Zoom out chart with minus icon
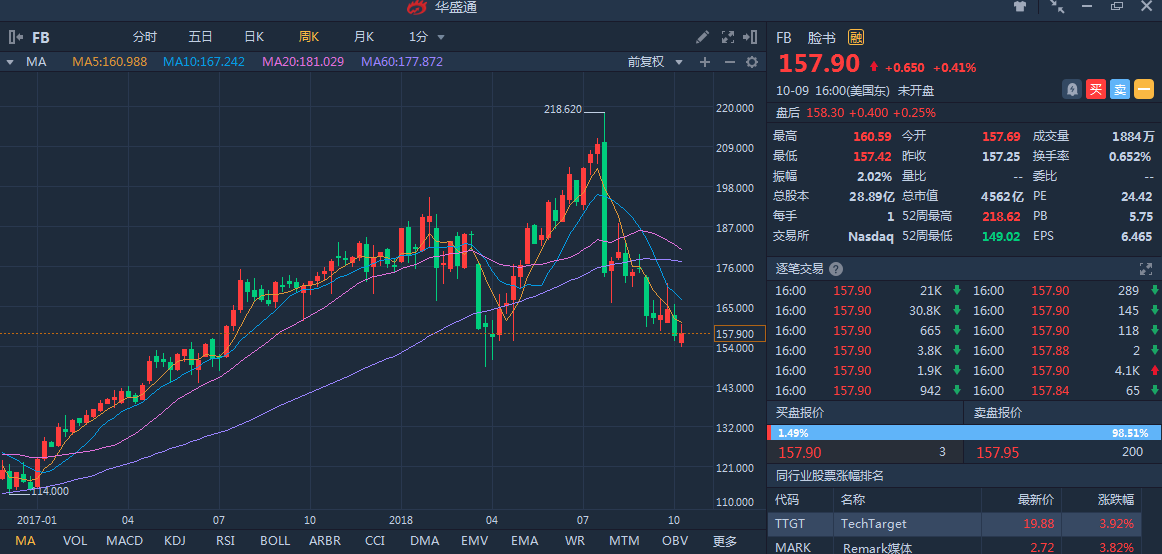The height and width of the screenshot is (554, 1162). pos(729,62)
